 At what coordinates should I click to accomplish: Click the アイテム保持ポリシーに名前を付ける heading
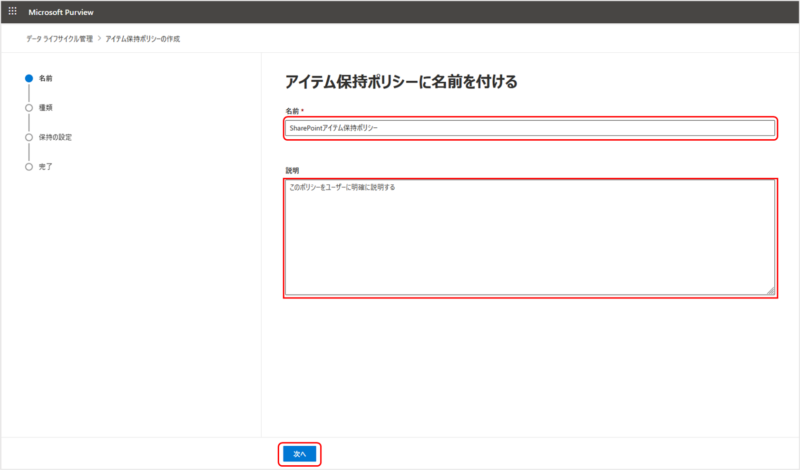pyautogui.click(x=401, y=82)
